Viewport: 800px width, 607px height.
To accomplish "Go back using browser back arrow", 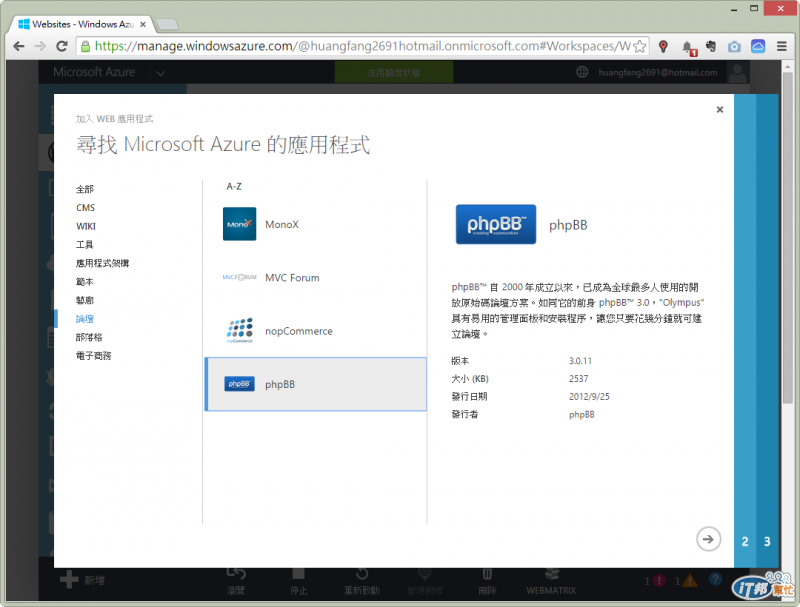I will pos(19,46).
